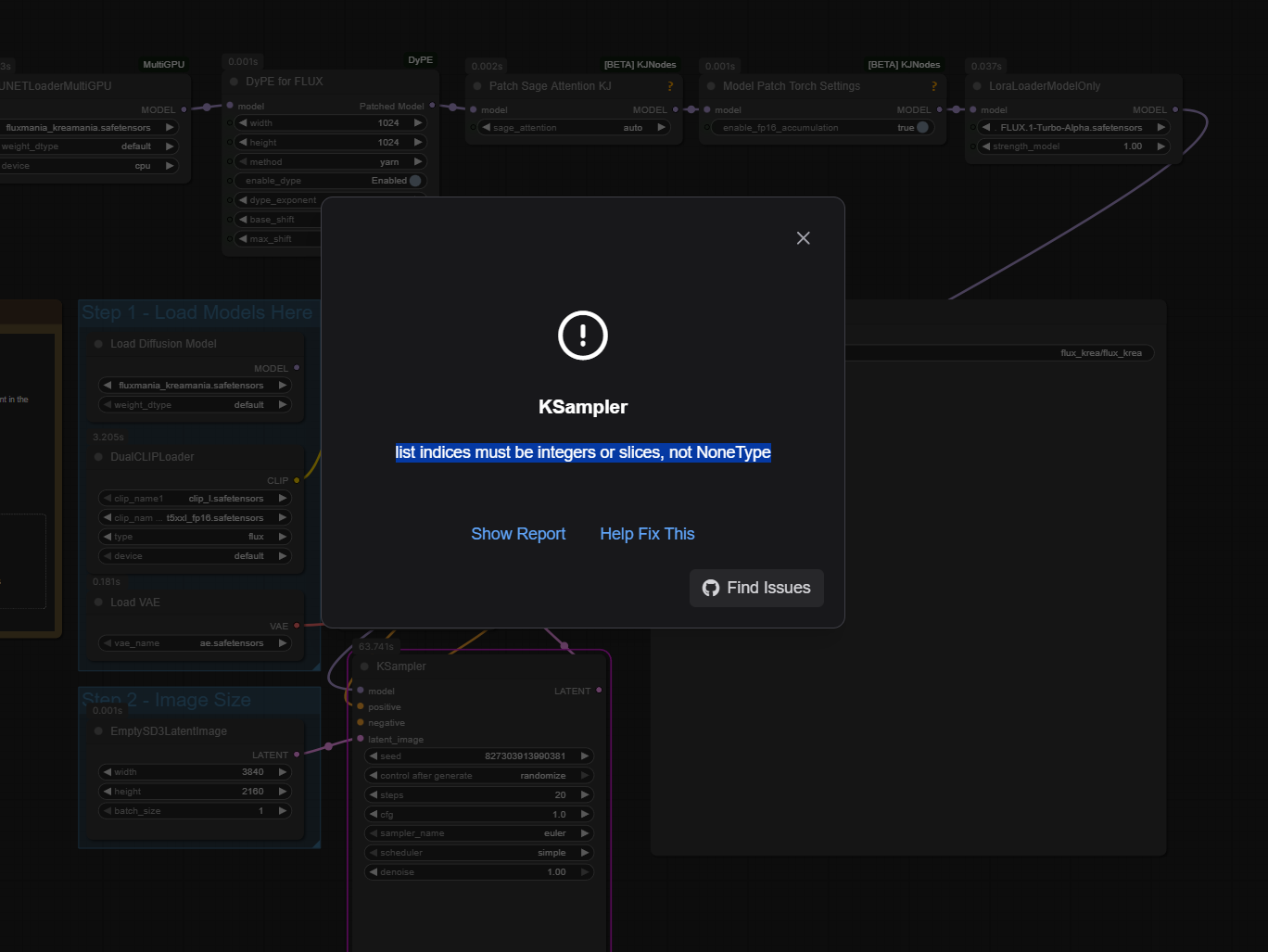The width and height of the screenshot is (1268, 952).
Task: Open model selector in Load Diffusion Model node
Action: 195,386
